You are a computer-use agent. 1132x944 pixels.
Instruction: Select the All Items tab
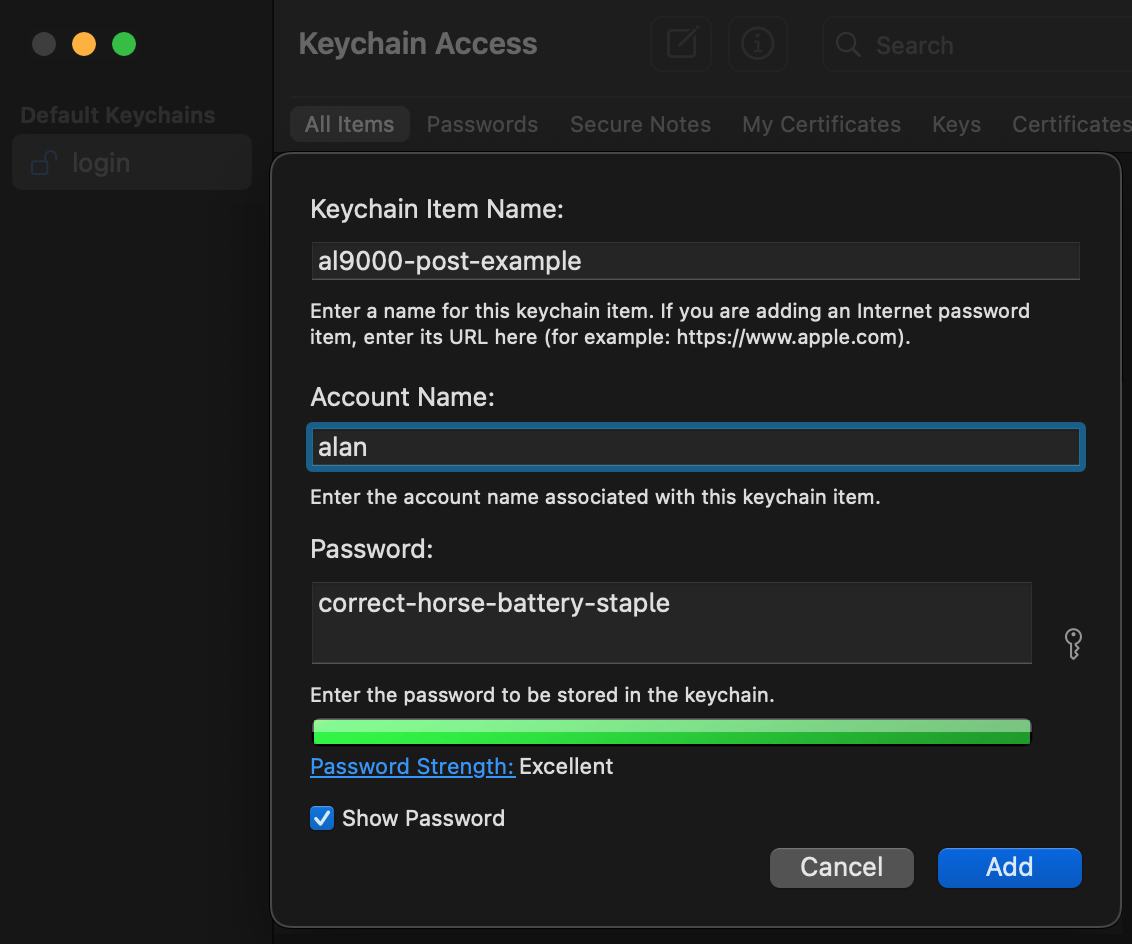[349, 124]
